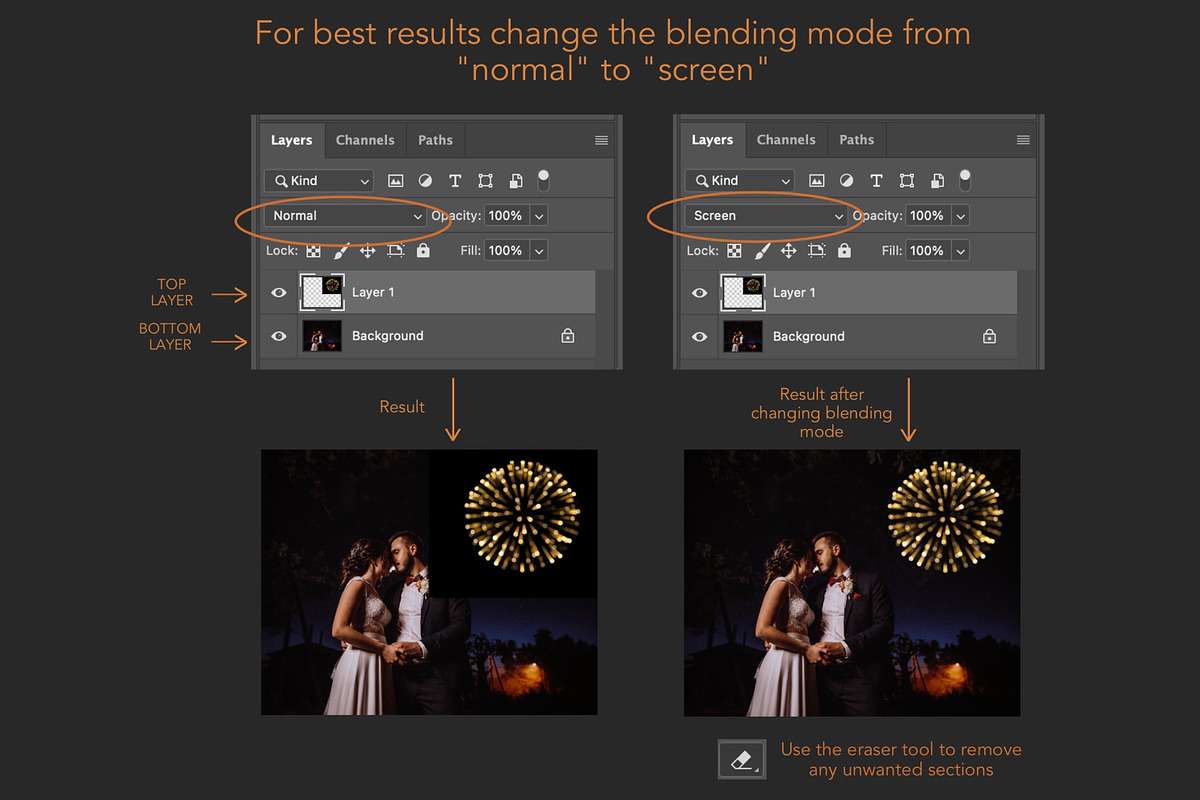Click the Fill value field in the Normal-mode panel
The height and width of the screenshot is (800, 1200).
click(507, 251)
